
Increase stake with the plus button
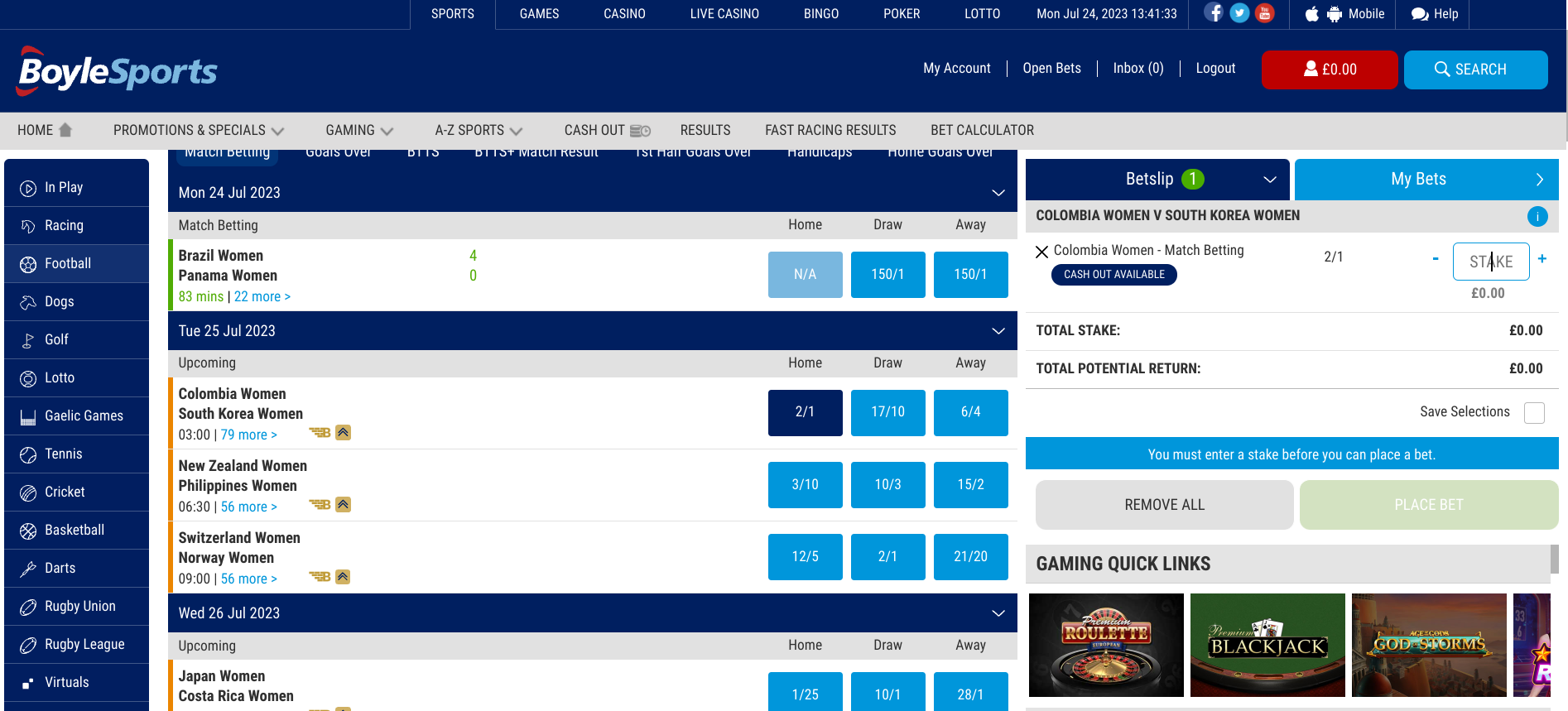[1542, 259]
